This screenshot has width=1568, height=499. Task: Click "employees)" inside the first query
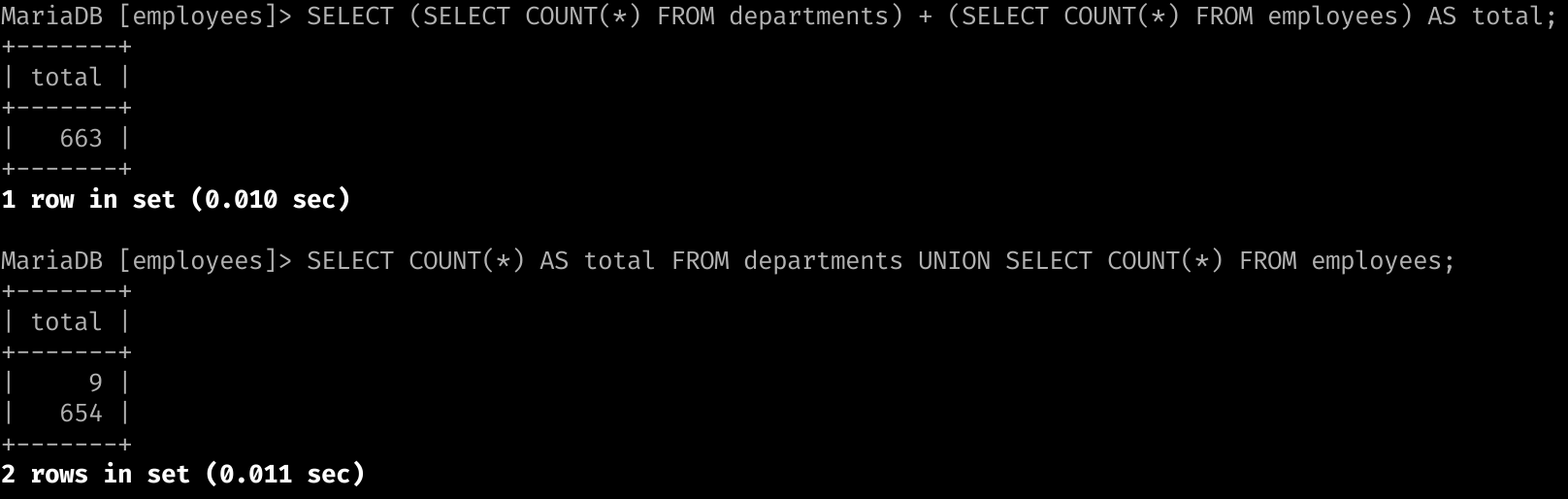[x=1339, y=17]
